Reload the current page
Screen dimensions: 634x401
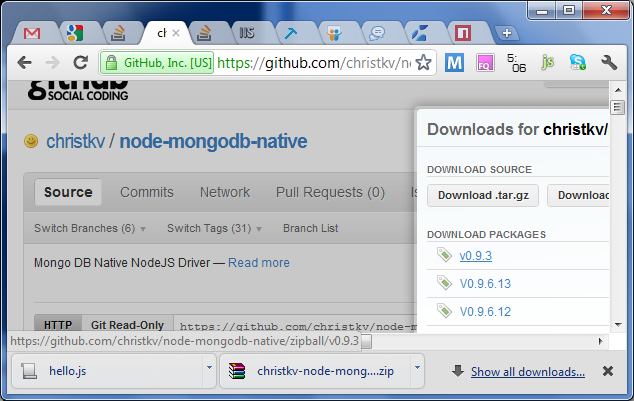80,63
